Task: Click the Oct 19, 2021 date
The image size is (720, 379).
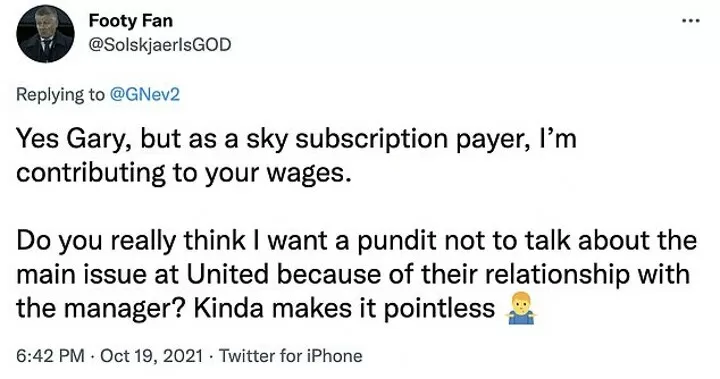Action: [x=151, y=356]
